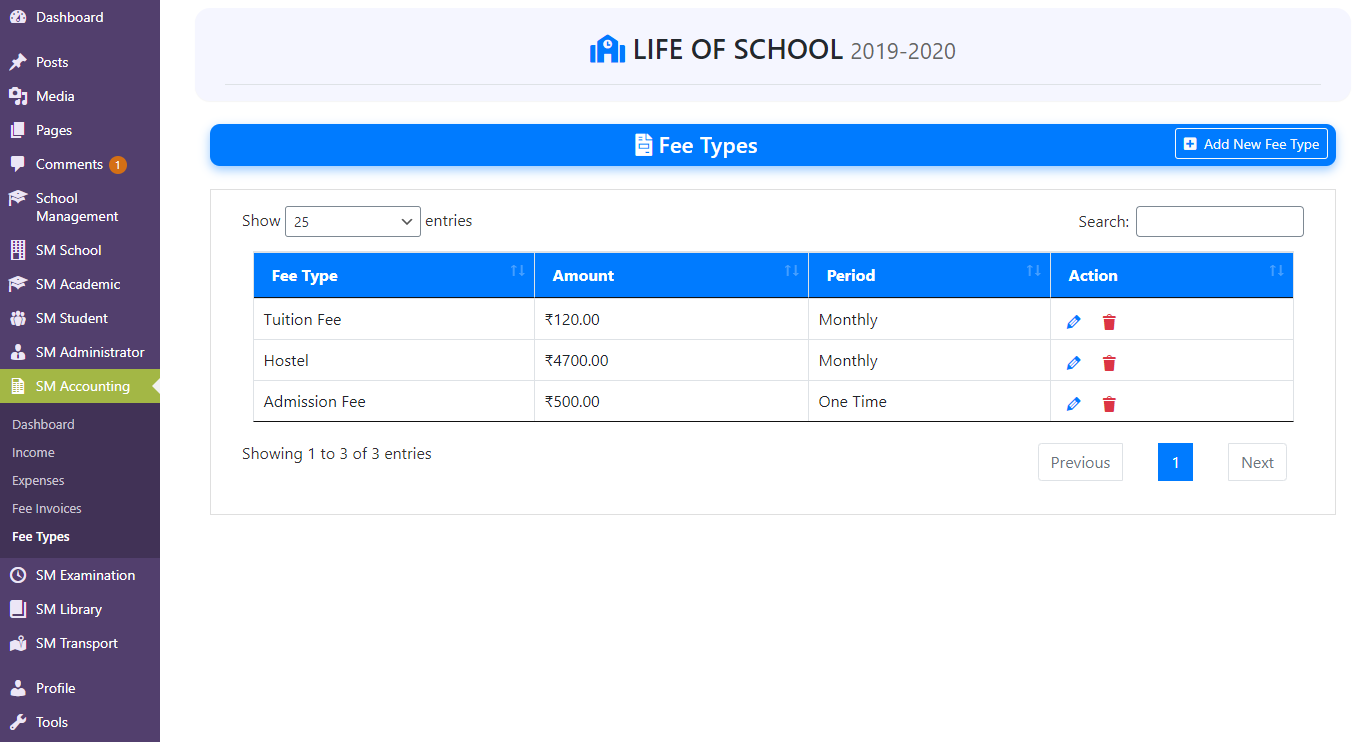This screenshot has width=1366, height=742.
Task: Click the Fee Types page heading
Action: point(697,145)
